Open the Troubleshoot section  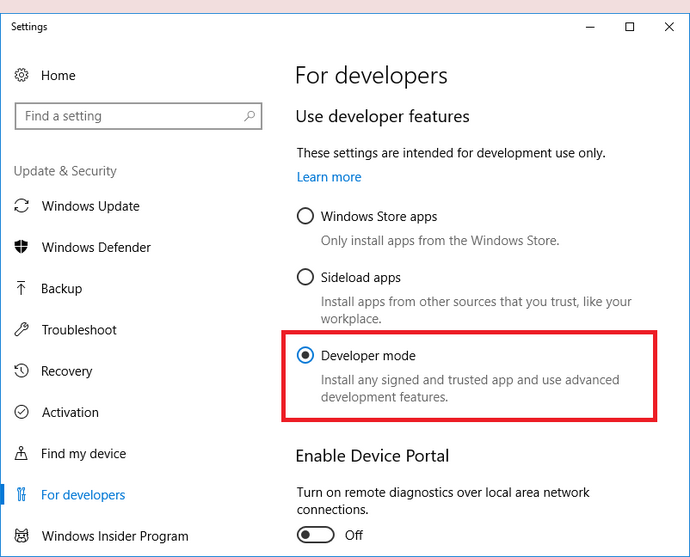(x=79, y=330)
